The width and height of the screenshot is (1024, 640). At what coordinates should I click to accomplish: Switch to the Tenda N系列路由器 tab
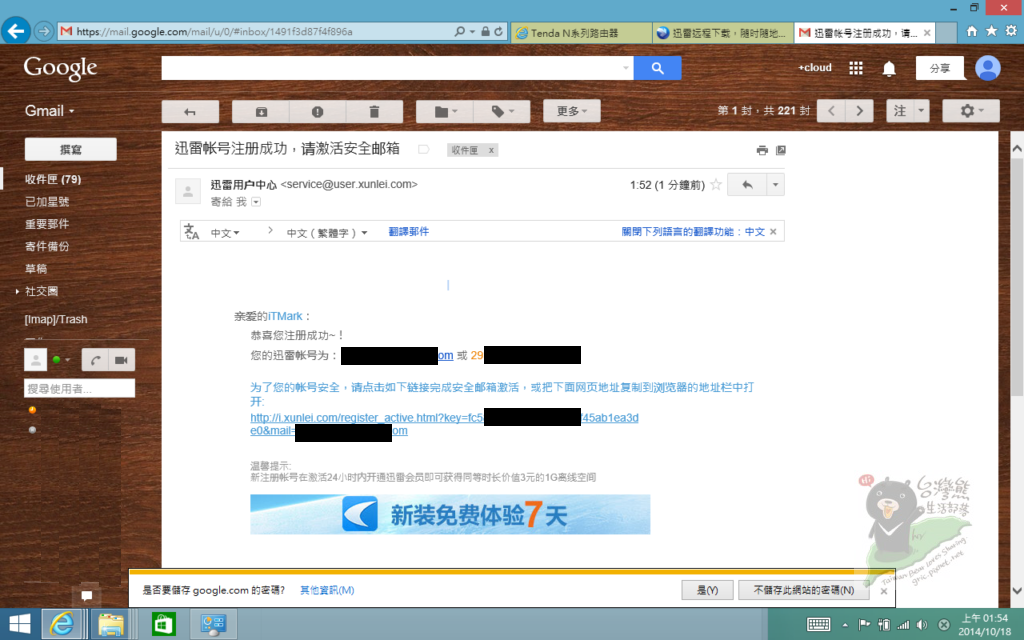click(581, 33)
